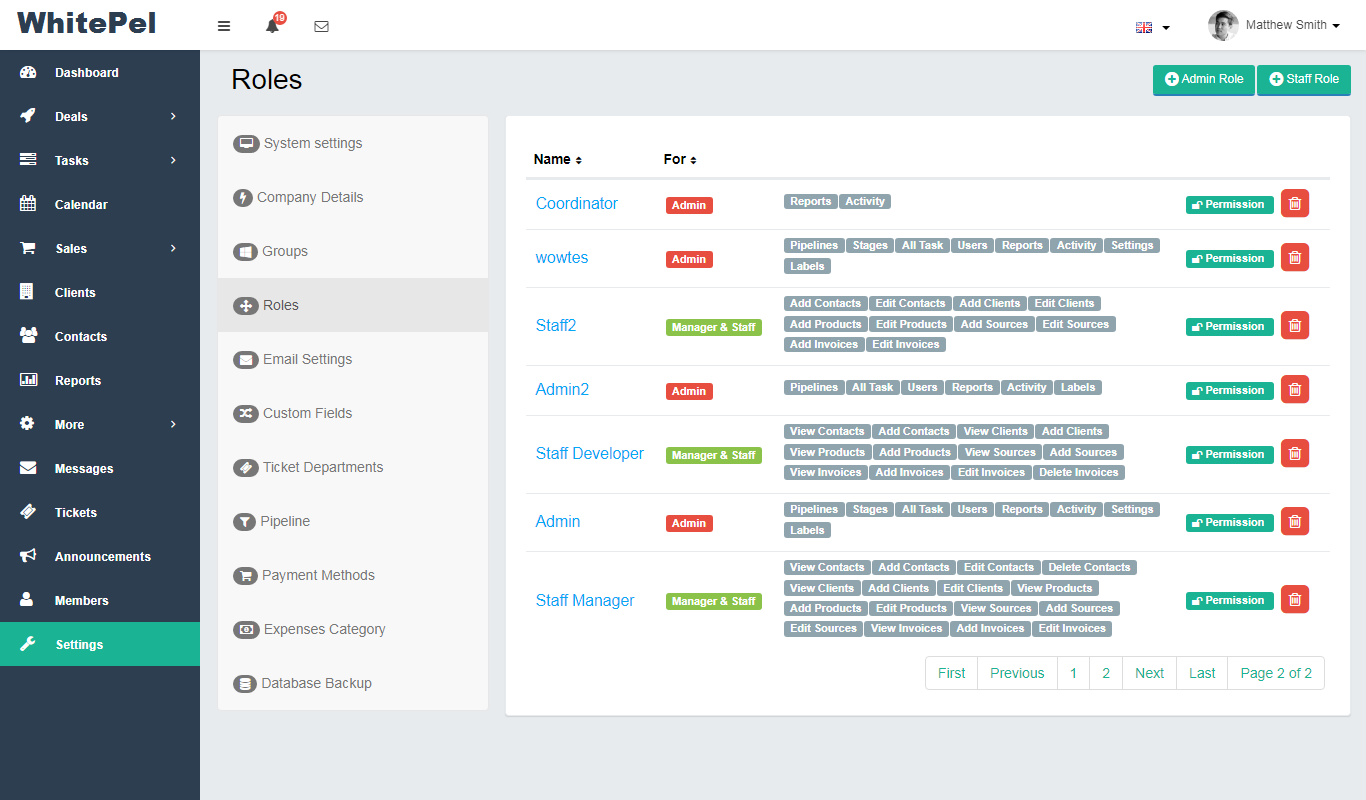This screenshot has width=1366, height=800.
Task: Click the Admin Role button
Action: (x=1203, y=80)
